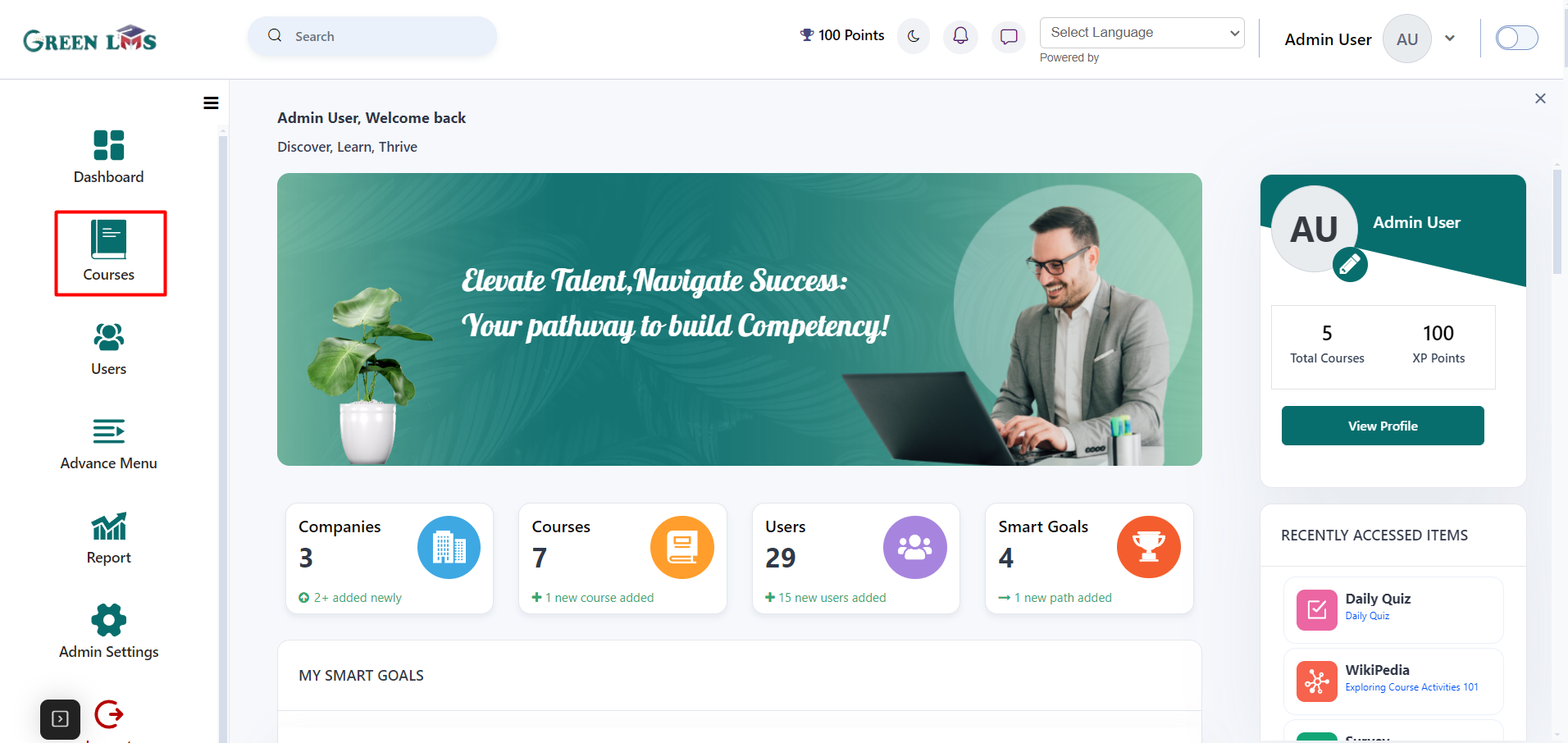
Task: Click the welcome banner image
Action: point(740,319)
